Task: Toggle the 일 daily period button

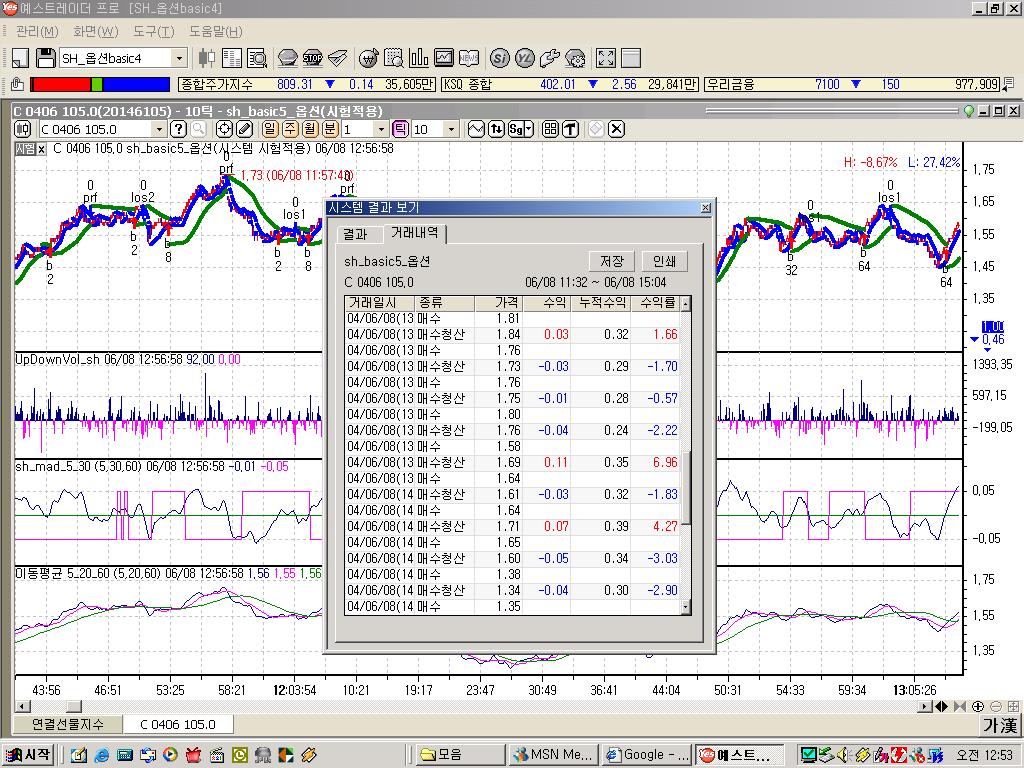Action: pyautogui.click(x=271, y=129)
